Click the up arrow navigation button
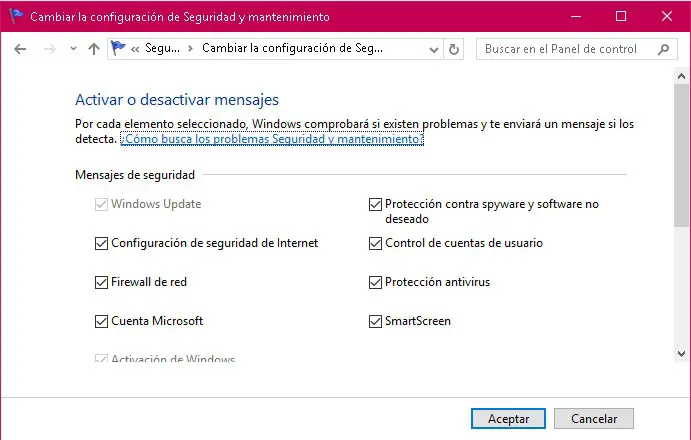The height and width of the screenshot is (440, 691). coord(94,49)
